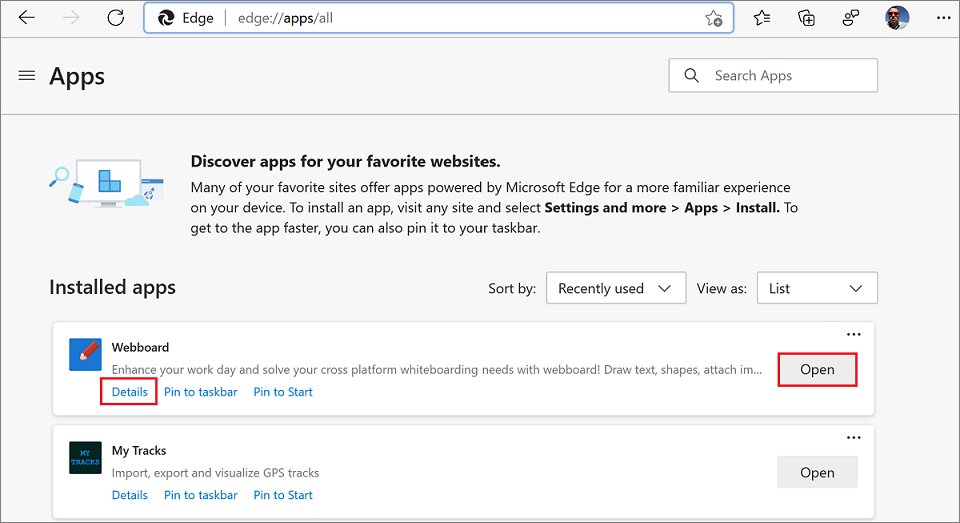The image size is (960, 523).
Task: Click the Edge logo in the address bar
Action: pyautogui.click(x=166, y=18)
